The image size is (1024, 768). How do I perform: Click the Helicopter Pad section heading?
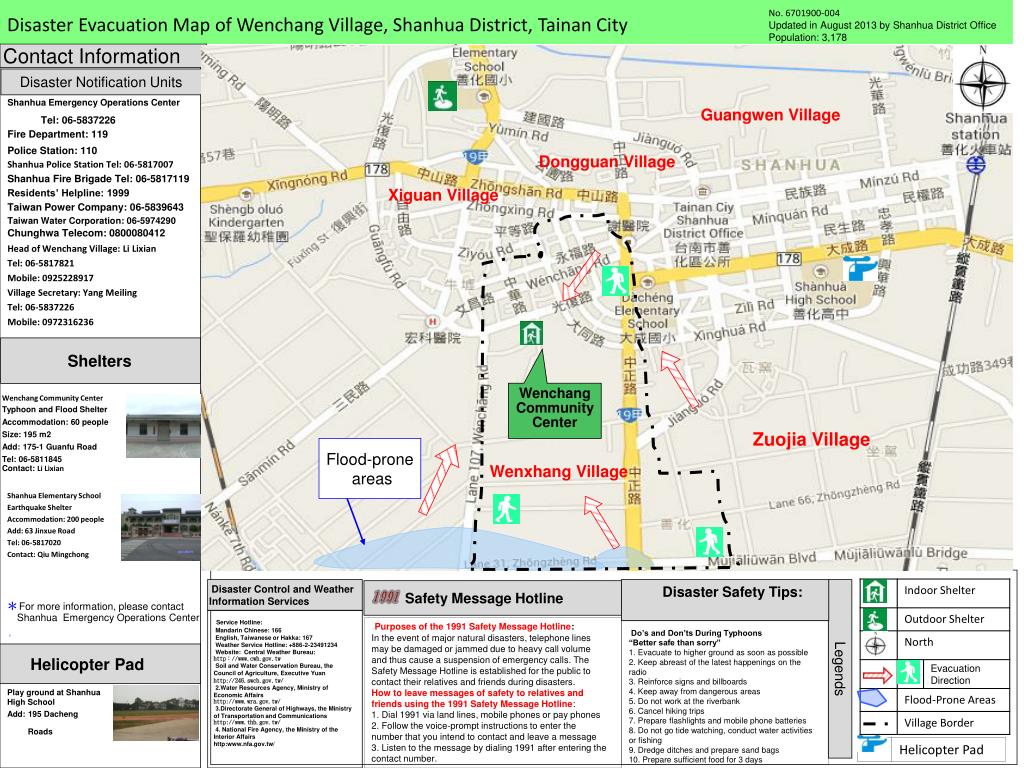click(87, 665)
